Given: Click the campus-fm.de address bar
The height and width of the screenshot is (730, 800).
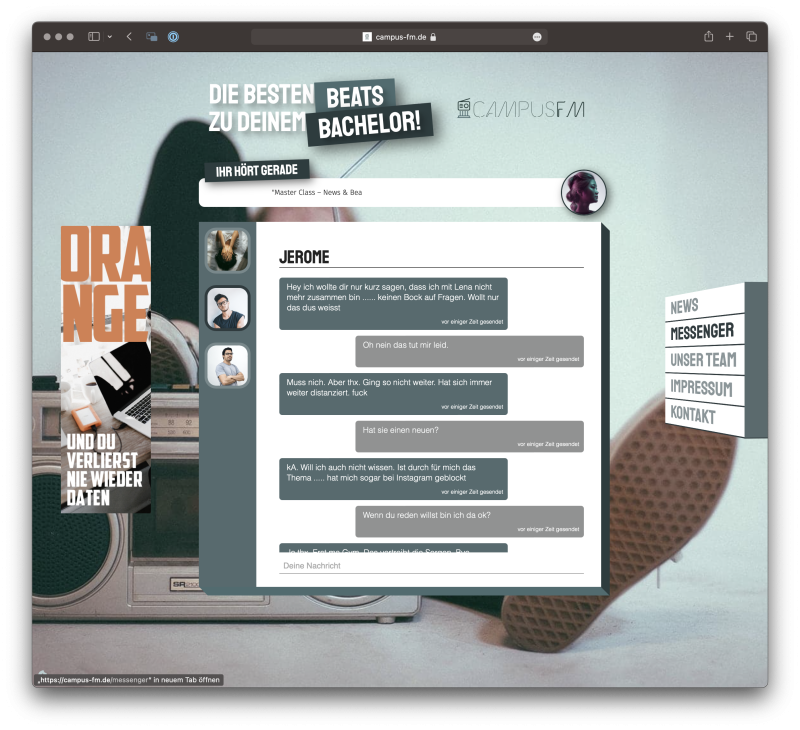Looking at the screenshot, I should point(399,37).
